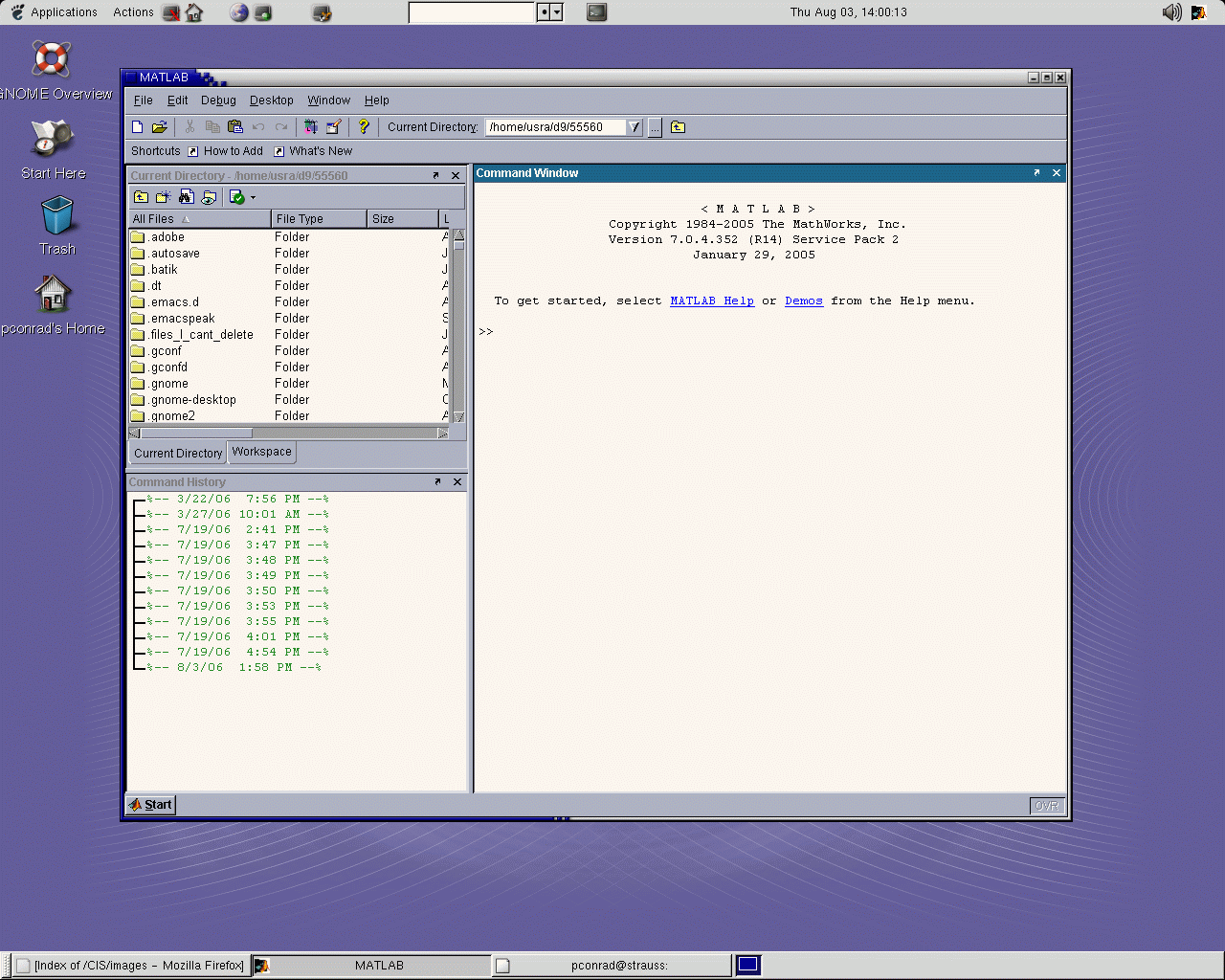
Task: Click the yellow question mark Help icon
Action: pyautogui.click(x=364, y=126)
